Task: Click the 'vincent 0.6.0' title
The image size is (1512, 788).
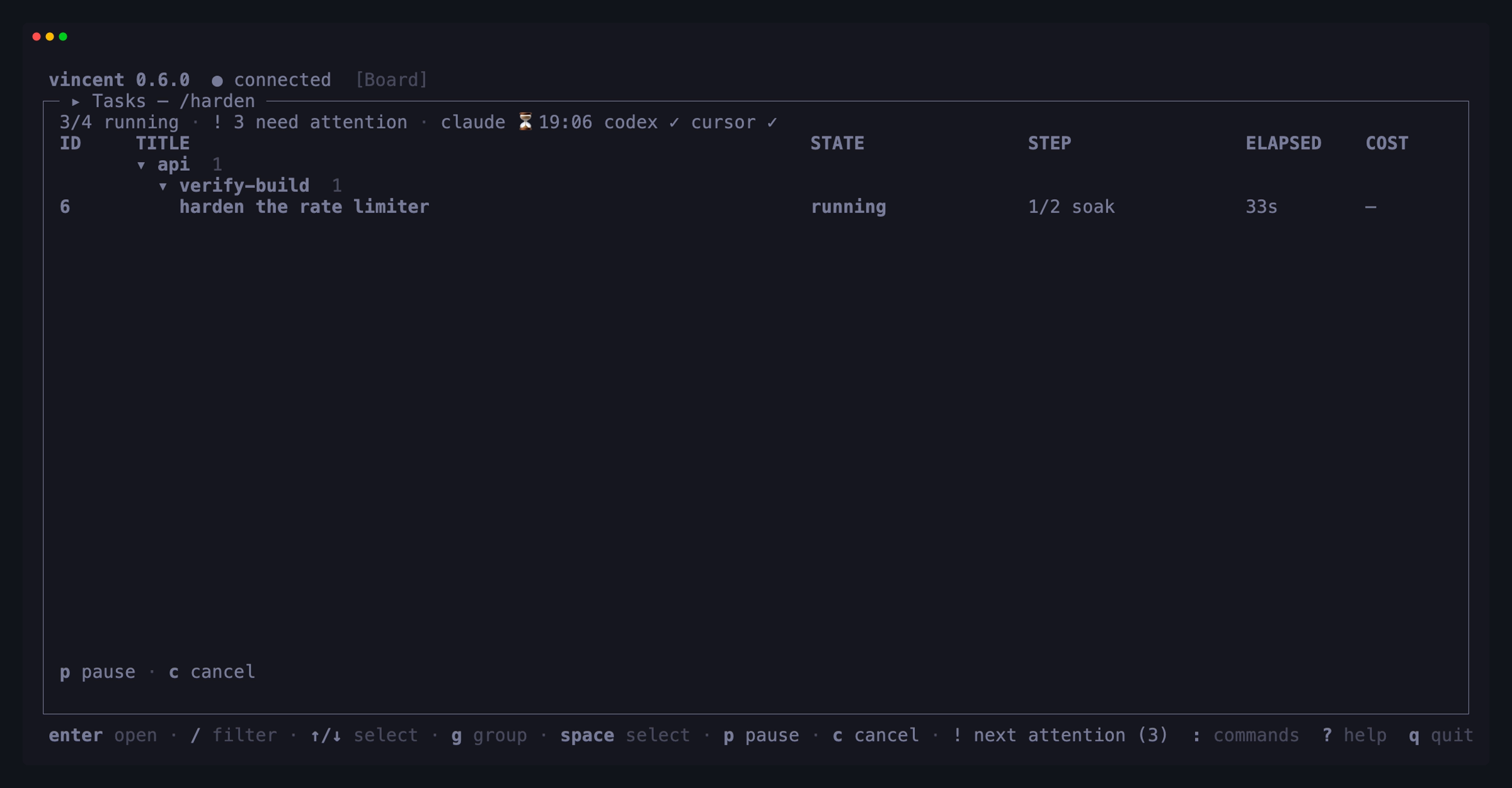Action: [x=119, y=80]
